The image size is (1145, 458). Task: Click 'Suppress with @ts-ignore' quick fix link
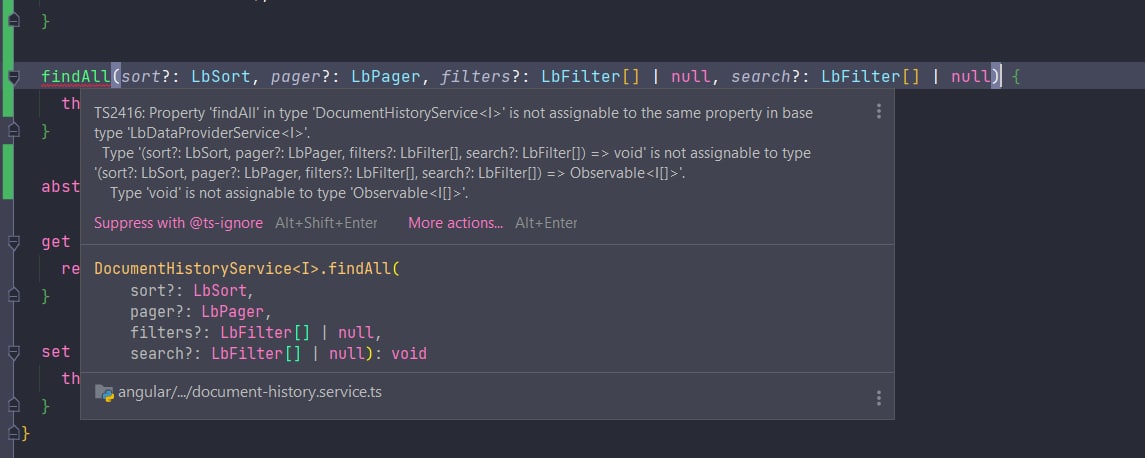(178, 223)
